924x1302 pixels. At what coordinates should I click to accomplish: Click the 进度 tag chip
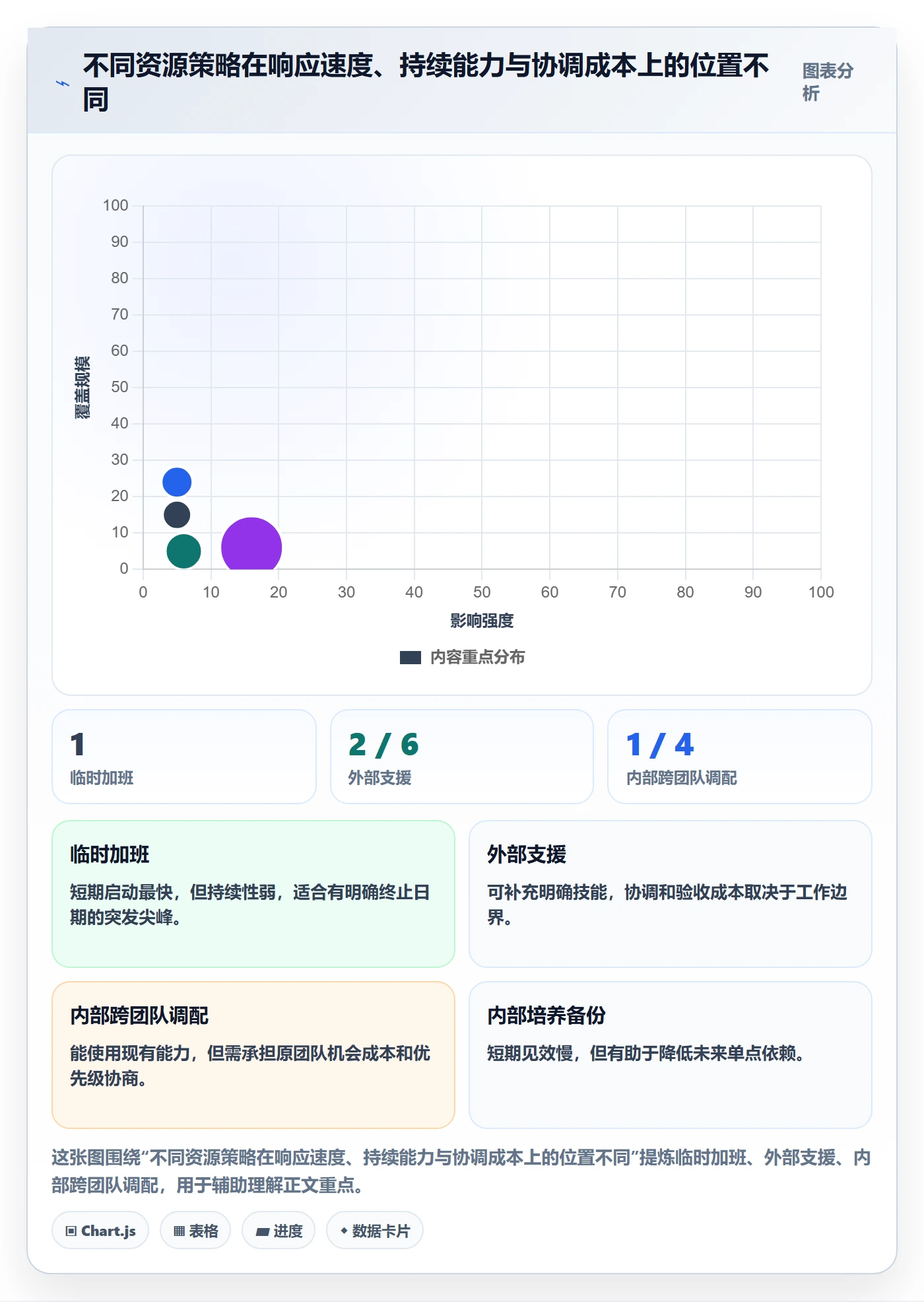tap(279, 1231)
